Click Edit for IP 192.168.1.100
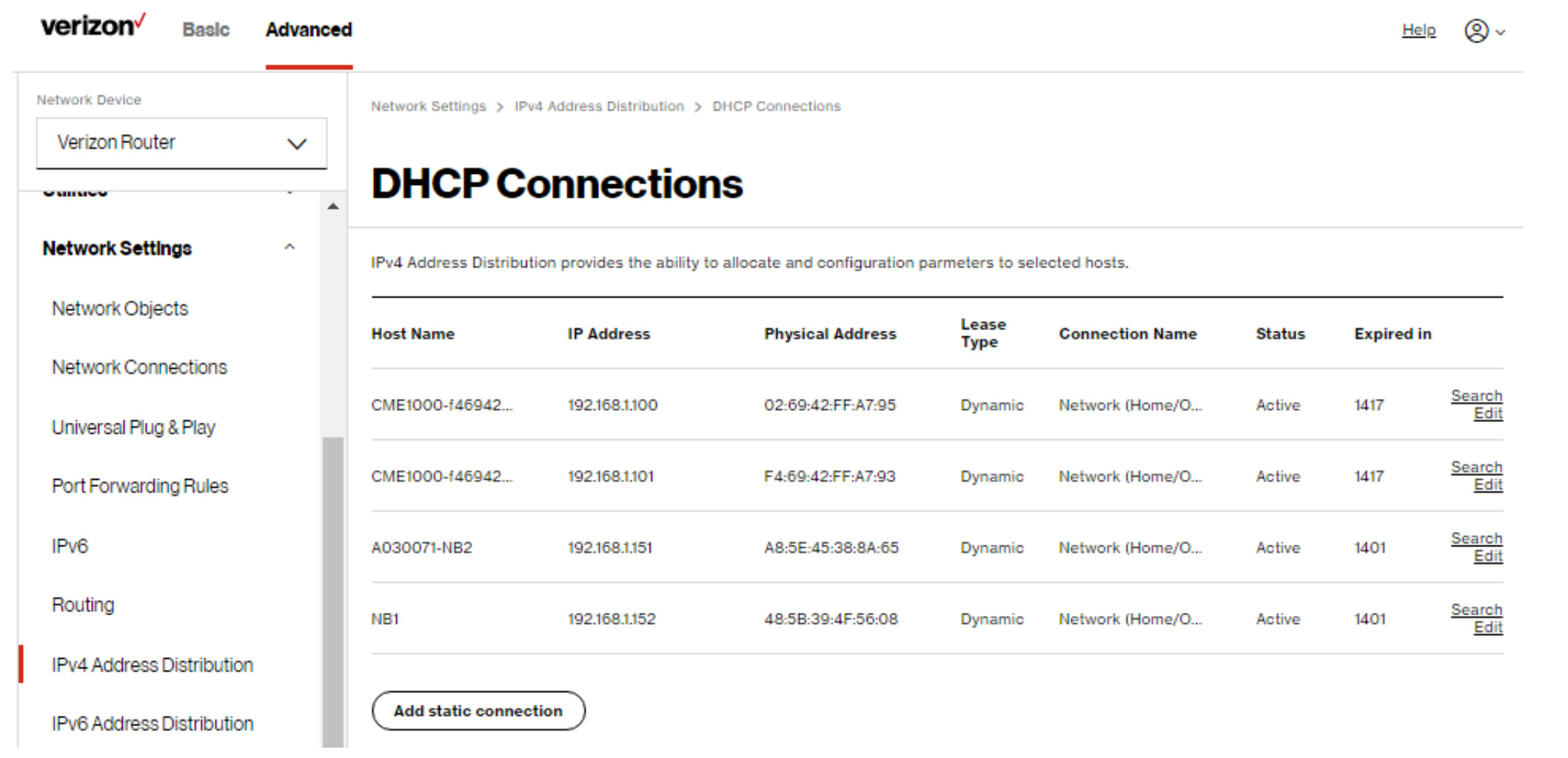 [1487, 414]
